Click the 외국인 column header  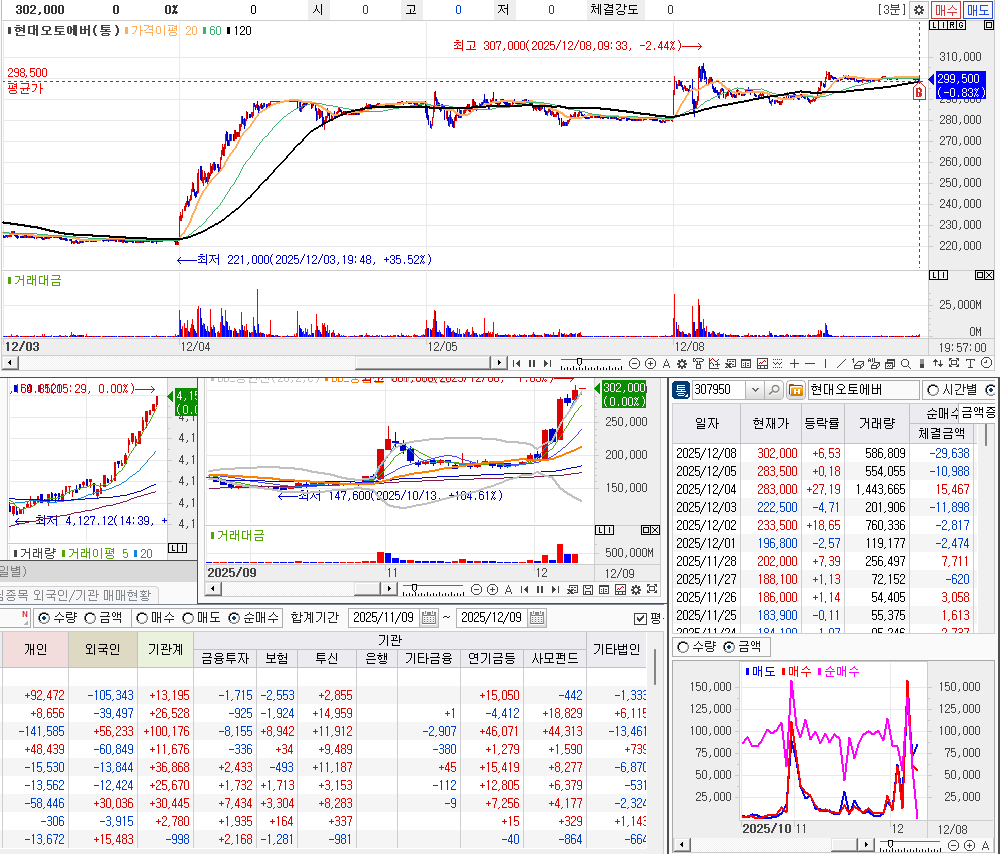tap(103, 649)
